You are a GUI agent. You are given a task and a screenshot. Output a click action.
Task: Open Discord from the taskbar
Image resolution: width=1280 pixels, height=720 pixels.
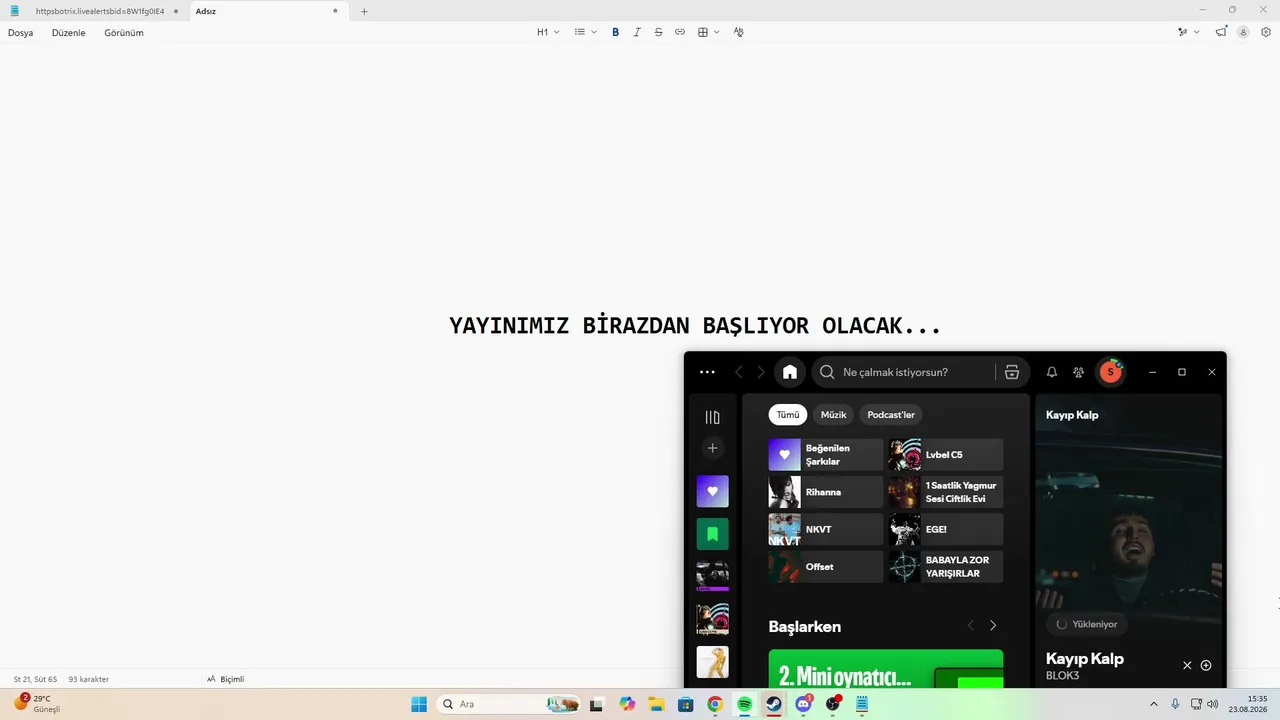pyautogui.click(x=803, y=704)
